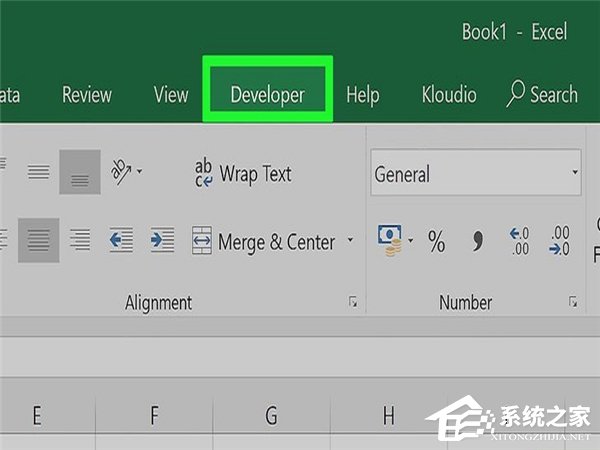
Task: Select column F header
Action: (154, 415)
